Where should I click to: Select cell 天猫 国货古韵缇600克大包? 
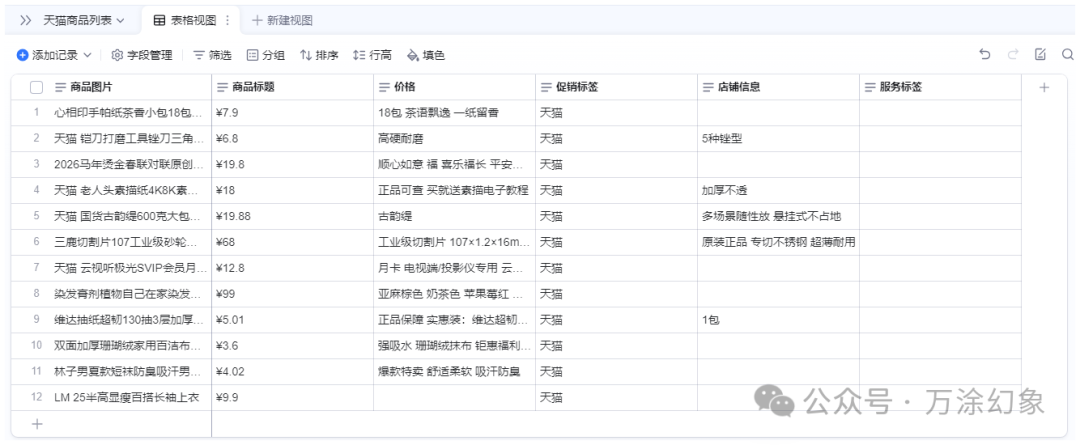coord(129,216)
